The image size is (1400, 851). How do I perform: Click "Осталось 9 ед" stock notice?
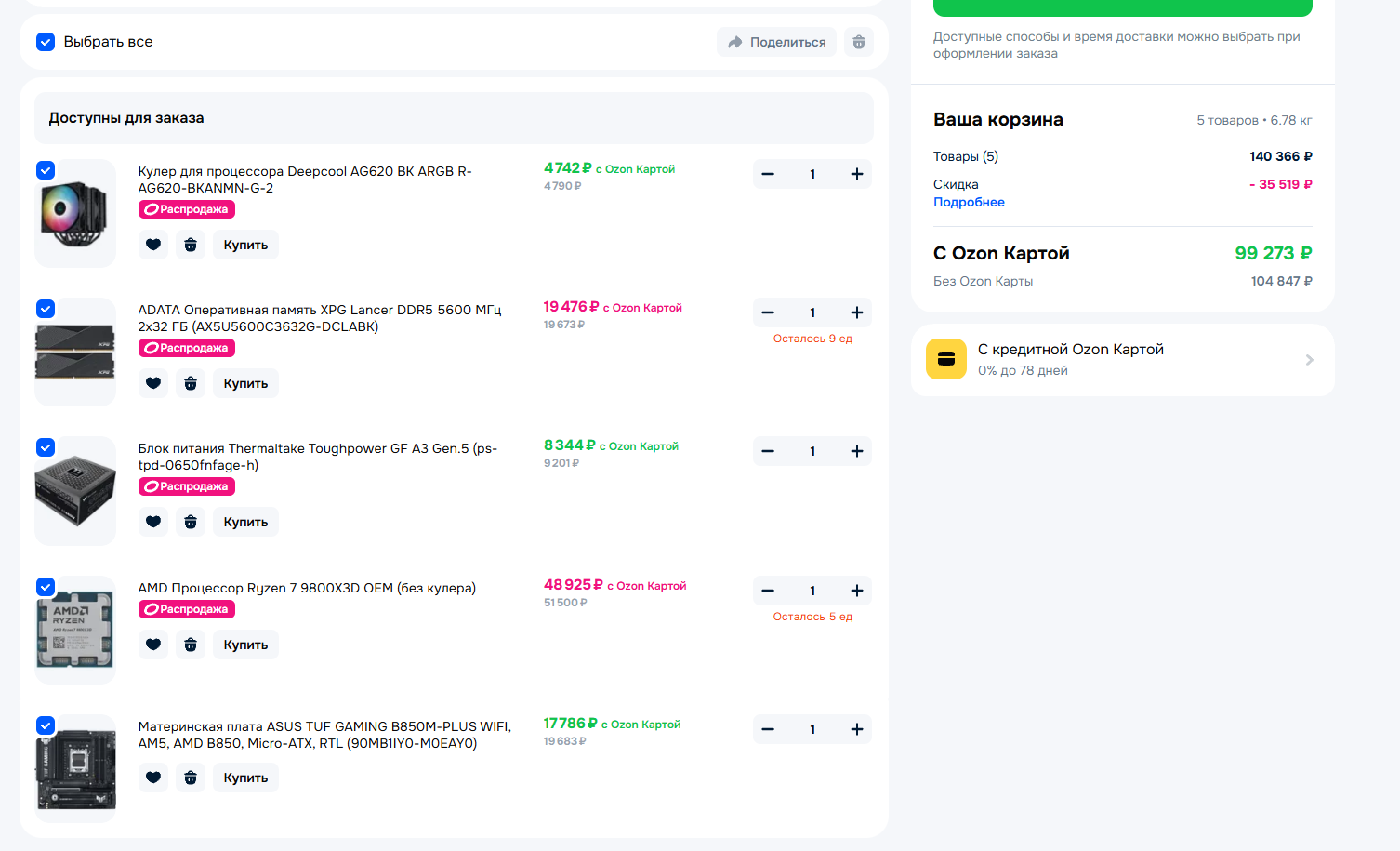(x=812, y=339)
